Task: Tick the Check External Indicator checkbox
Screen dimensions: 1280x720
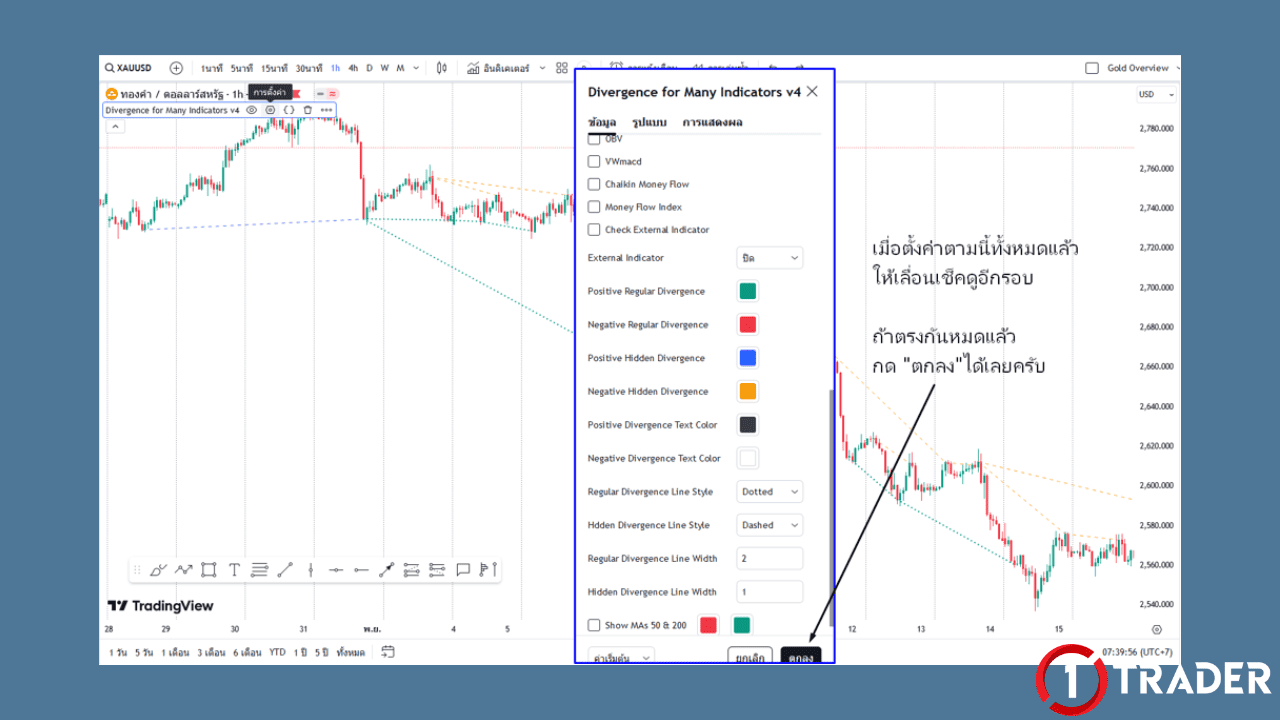Action: (x=594, y=230)
